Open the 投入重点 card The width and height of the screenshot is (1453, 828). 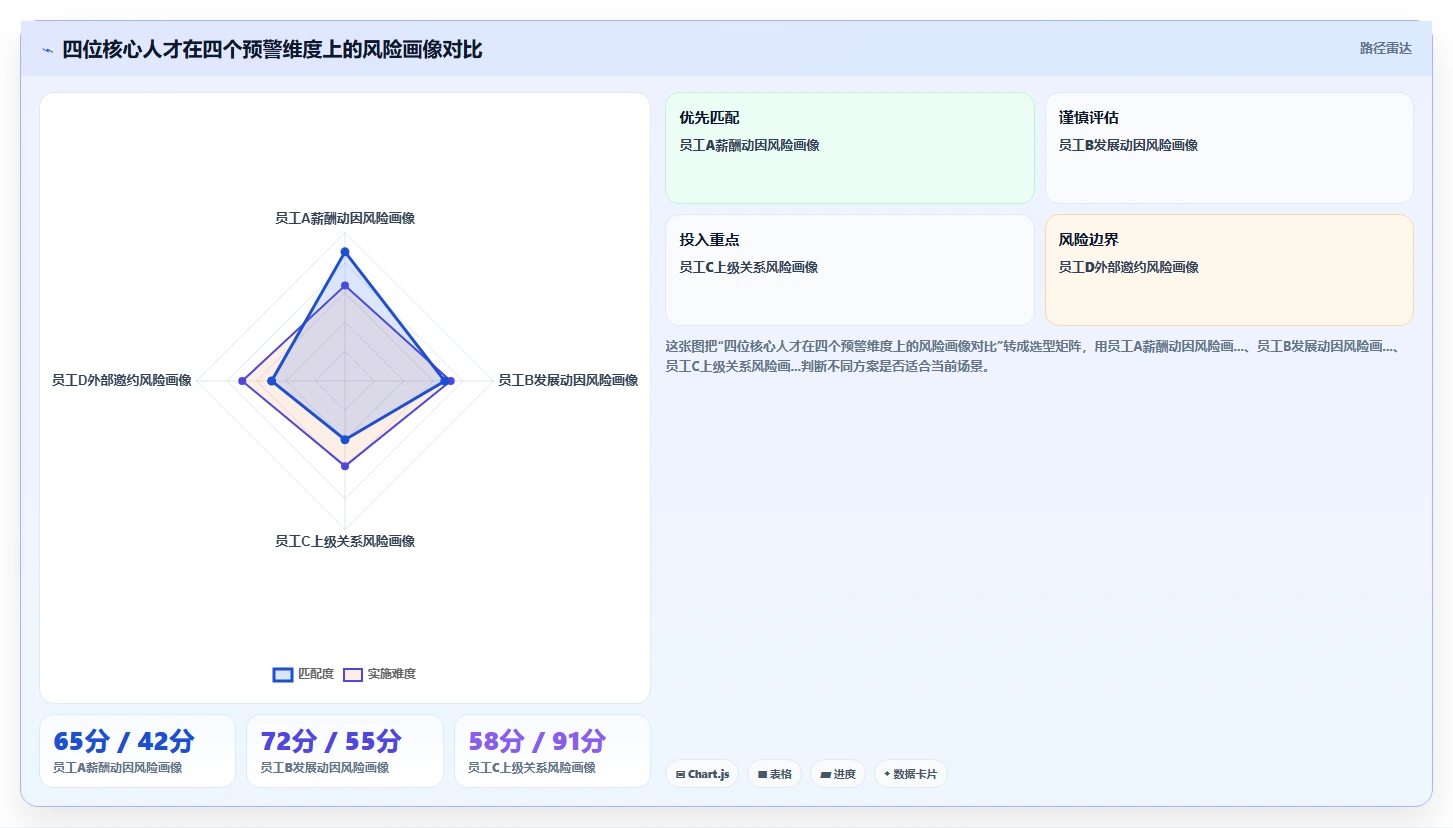pos(850,270)
